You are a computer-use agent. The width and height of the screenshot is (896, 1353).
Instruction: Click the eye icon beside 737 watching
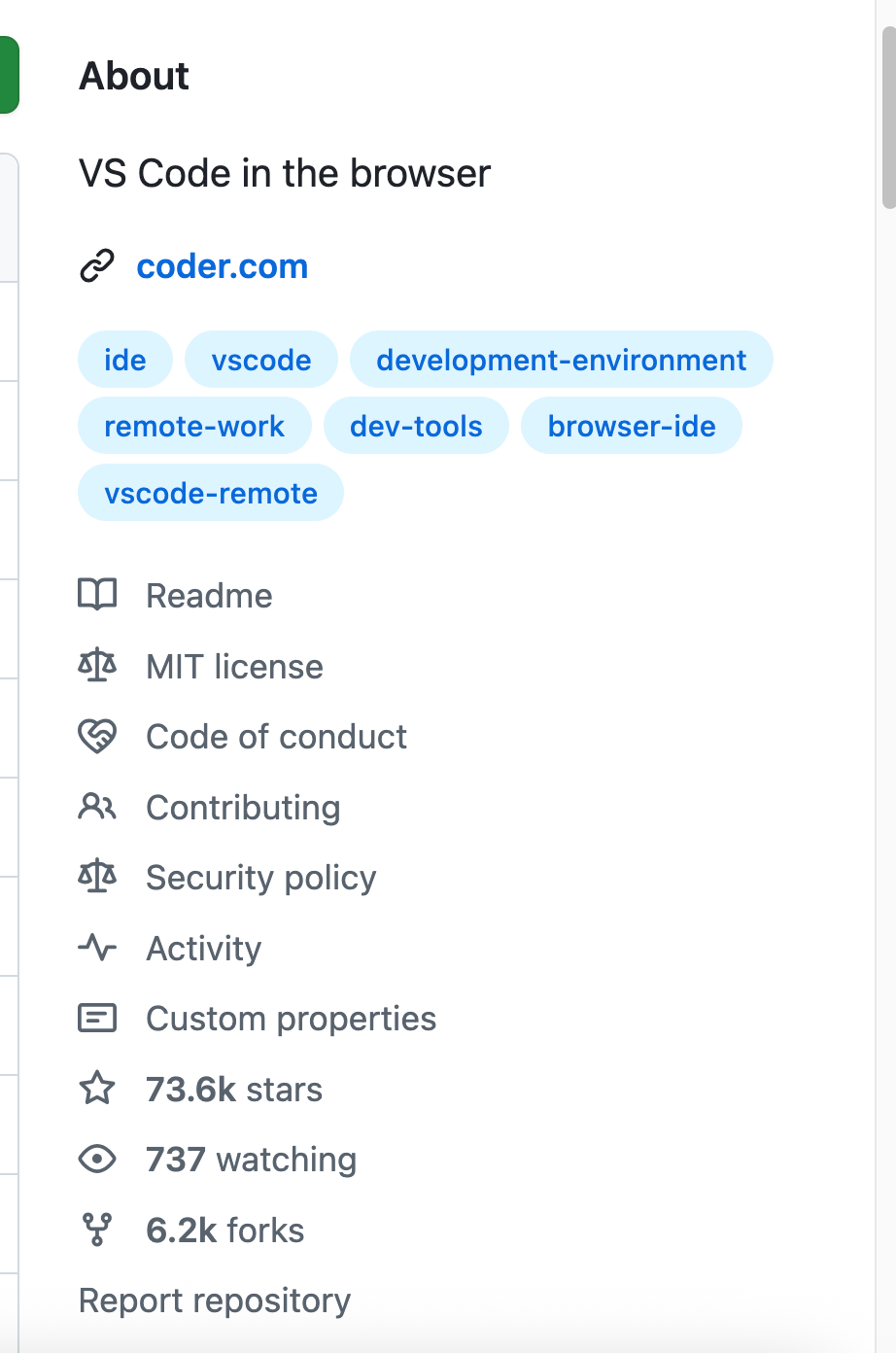point(97,1159)
